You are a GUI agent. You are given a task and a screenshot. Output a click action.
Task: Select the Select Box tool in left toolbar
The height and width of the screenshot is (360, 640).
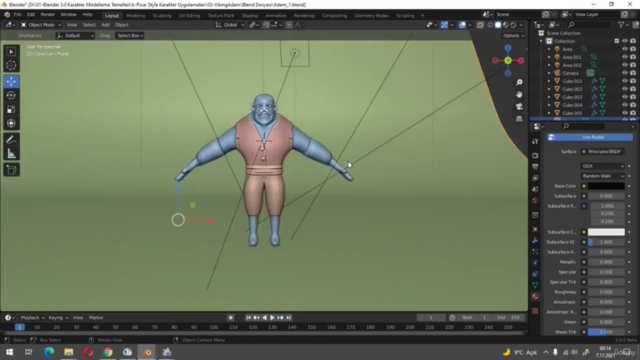tap(11, 52)
